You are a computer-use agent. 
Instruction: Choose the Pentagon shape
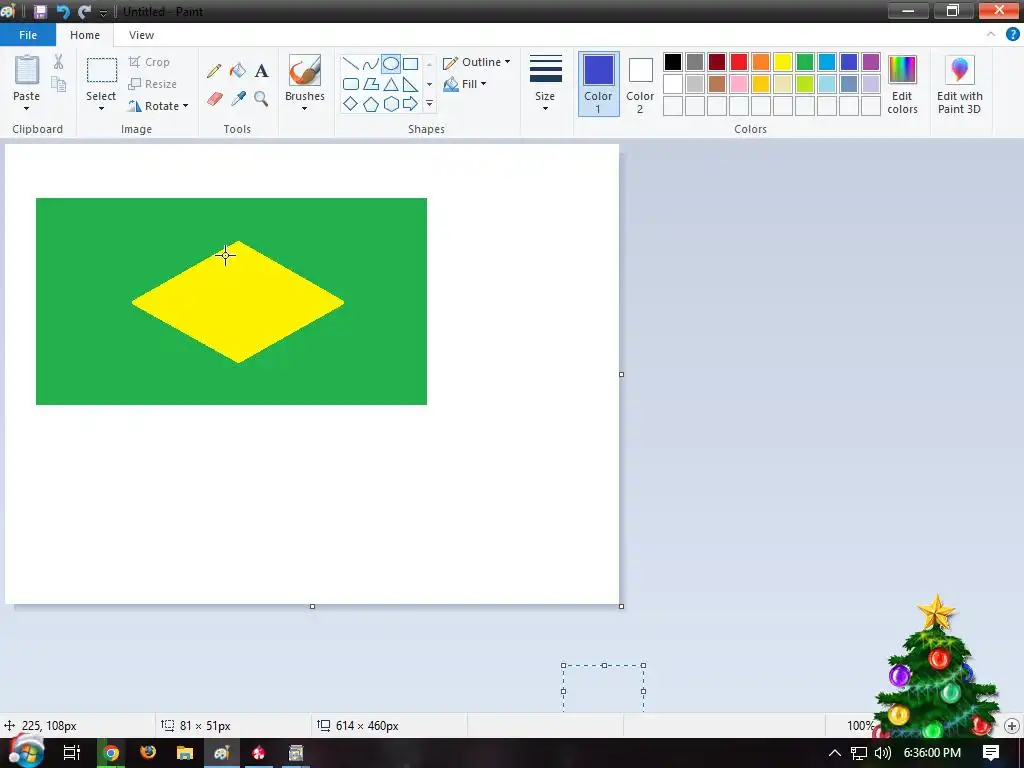click(370, 104)
